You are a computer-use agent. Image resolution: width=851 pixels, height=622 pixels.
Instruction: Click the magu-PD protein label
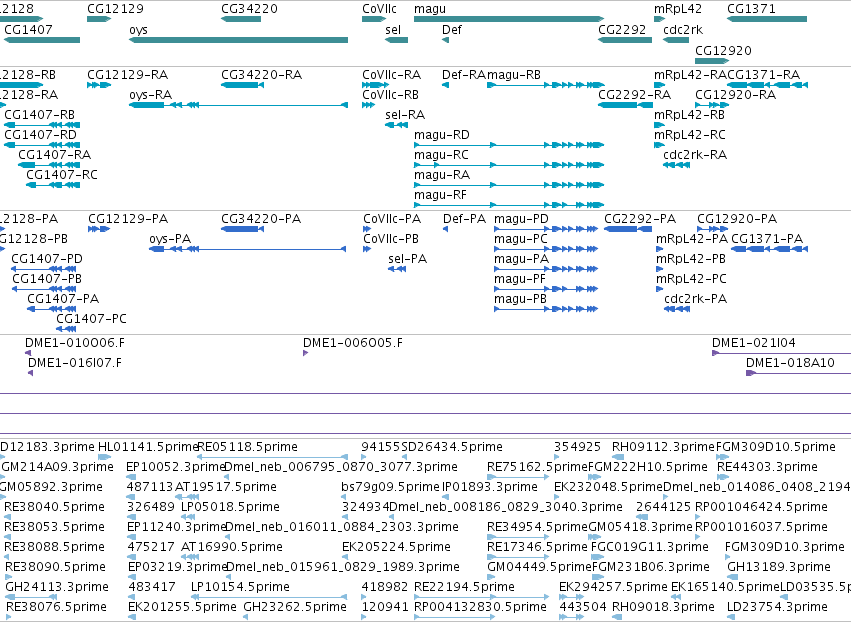521,219
